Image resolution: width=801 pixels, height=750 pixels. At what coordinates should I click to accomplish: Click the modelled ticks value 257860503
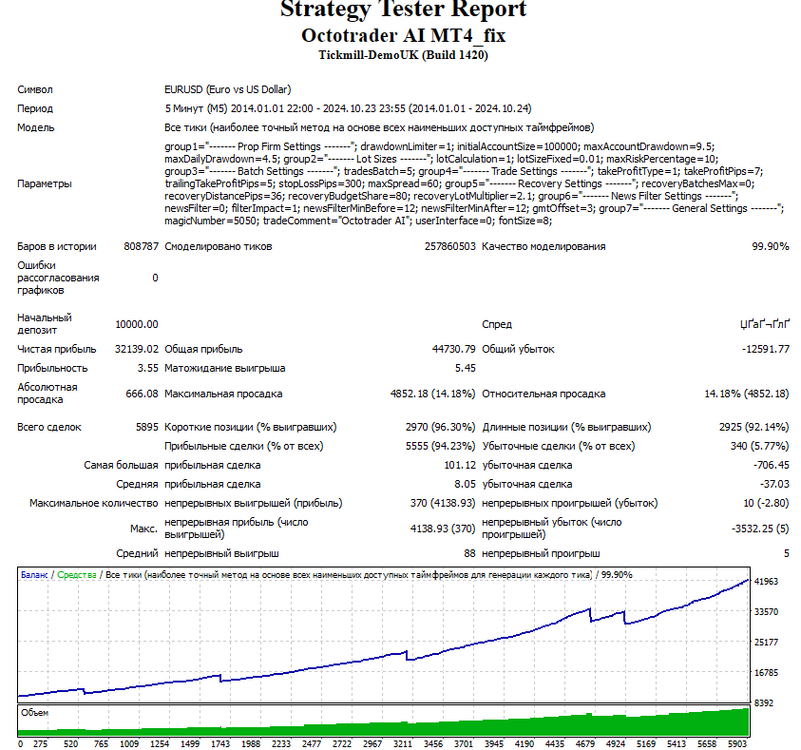coord(450,246)
